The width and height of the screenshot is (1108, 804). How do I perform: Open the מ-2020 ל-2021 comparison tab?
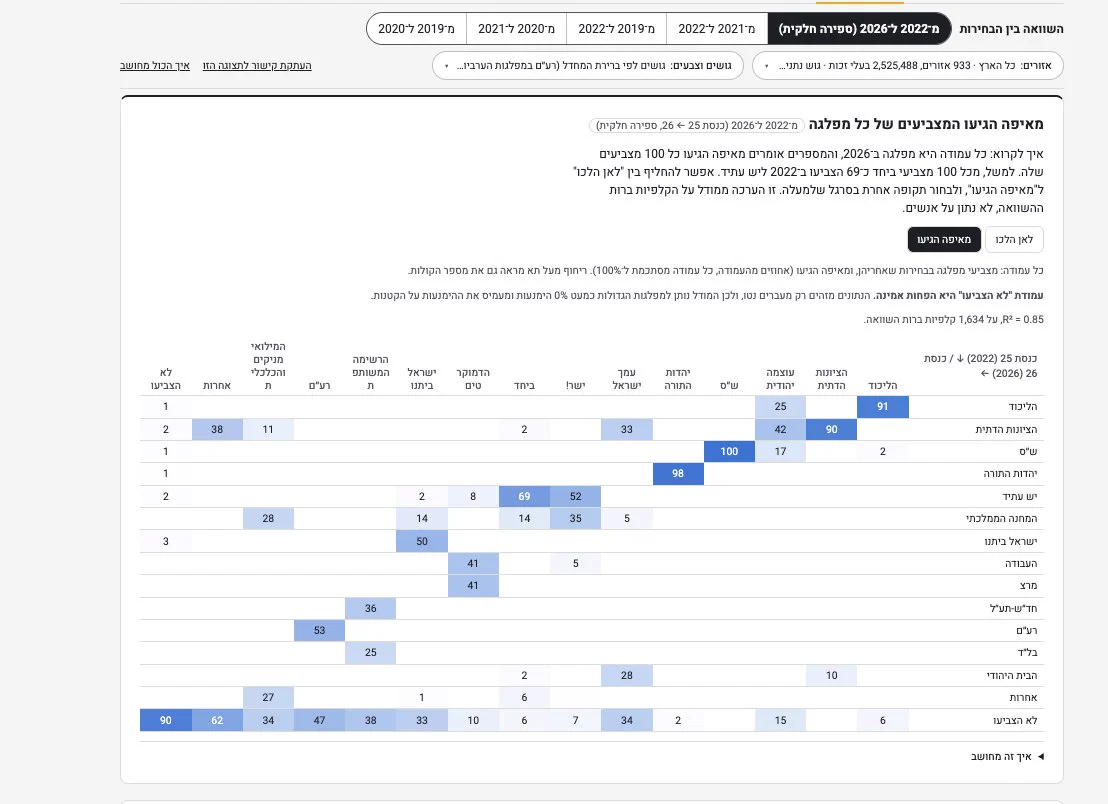516,29
